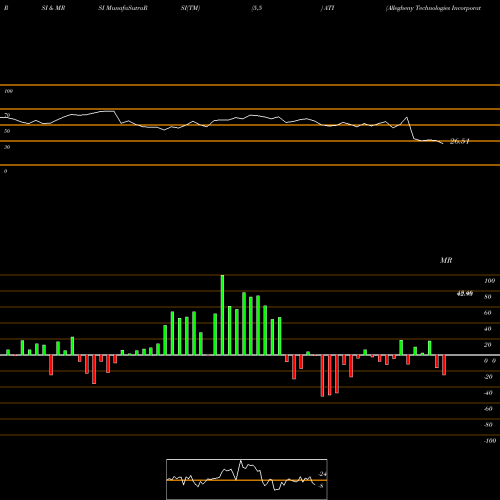Click the RSI axis label 100
Image resolution: width=500 pixels, height=500 pixels.
pos(9,91)
